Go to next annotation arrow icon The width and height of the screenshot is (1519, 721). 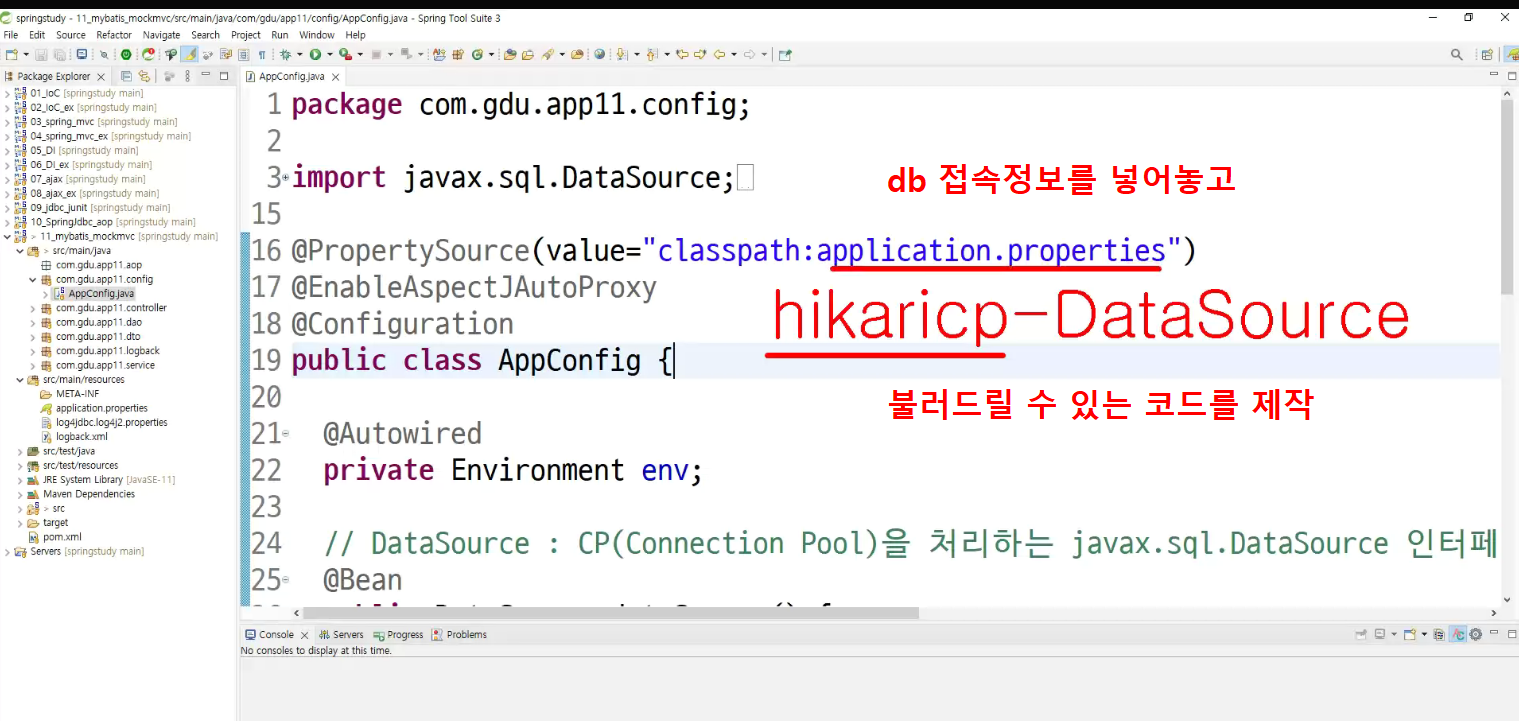[x=621, y=54]
